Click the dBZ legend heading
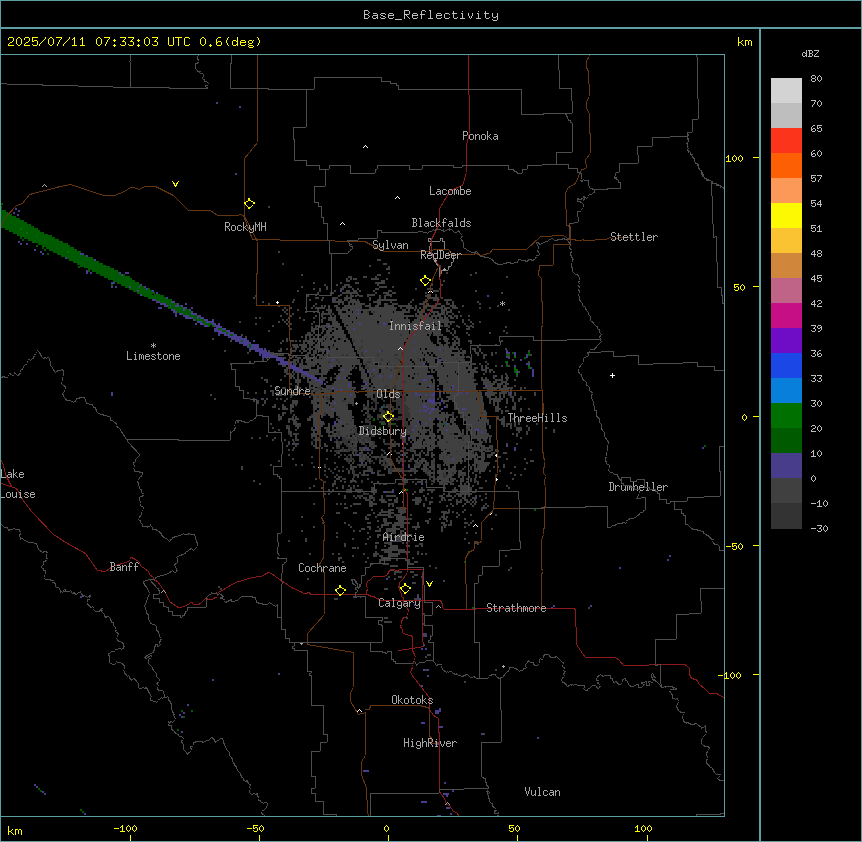Viewport: 862px width, 842px height. pos(810,53)
